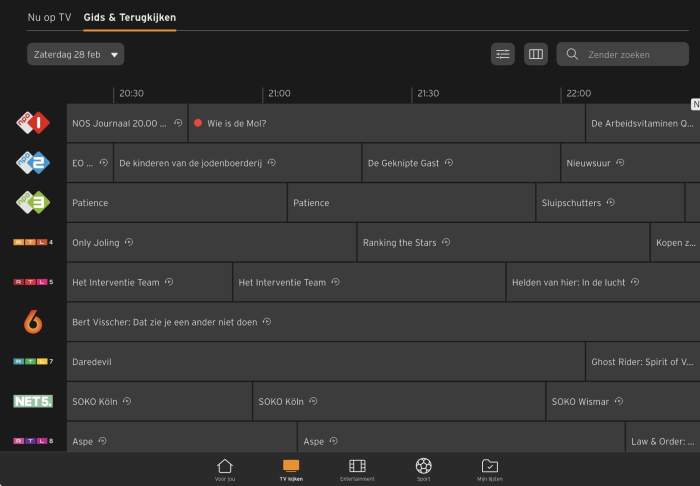Image resolution: width=700 pixels, height=486 pixels.
Task: Open the Voor jou home icon
Action: tap(225, 468)
